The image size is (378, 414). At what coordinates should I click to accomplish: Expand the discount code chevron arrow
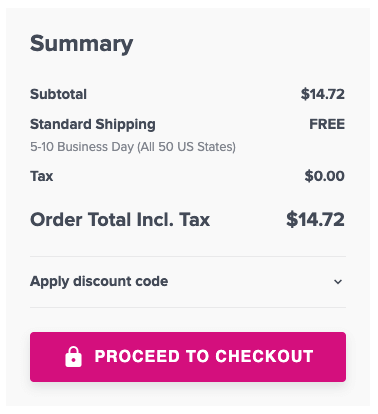coord(338,282)
